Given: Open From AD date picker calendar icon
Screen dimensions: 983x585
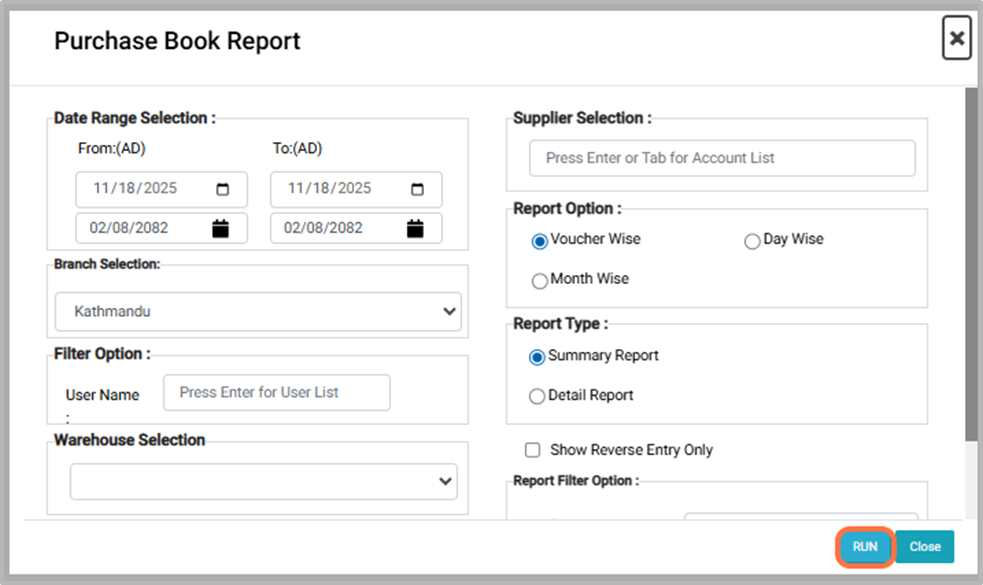Looking at the screenshot, I should point(222,189).
